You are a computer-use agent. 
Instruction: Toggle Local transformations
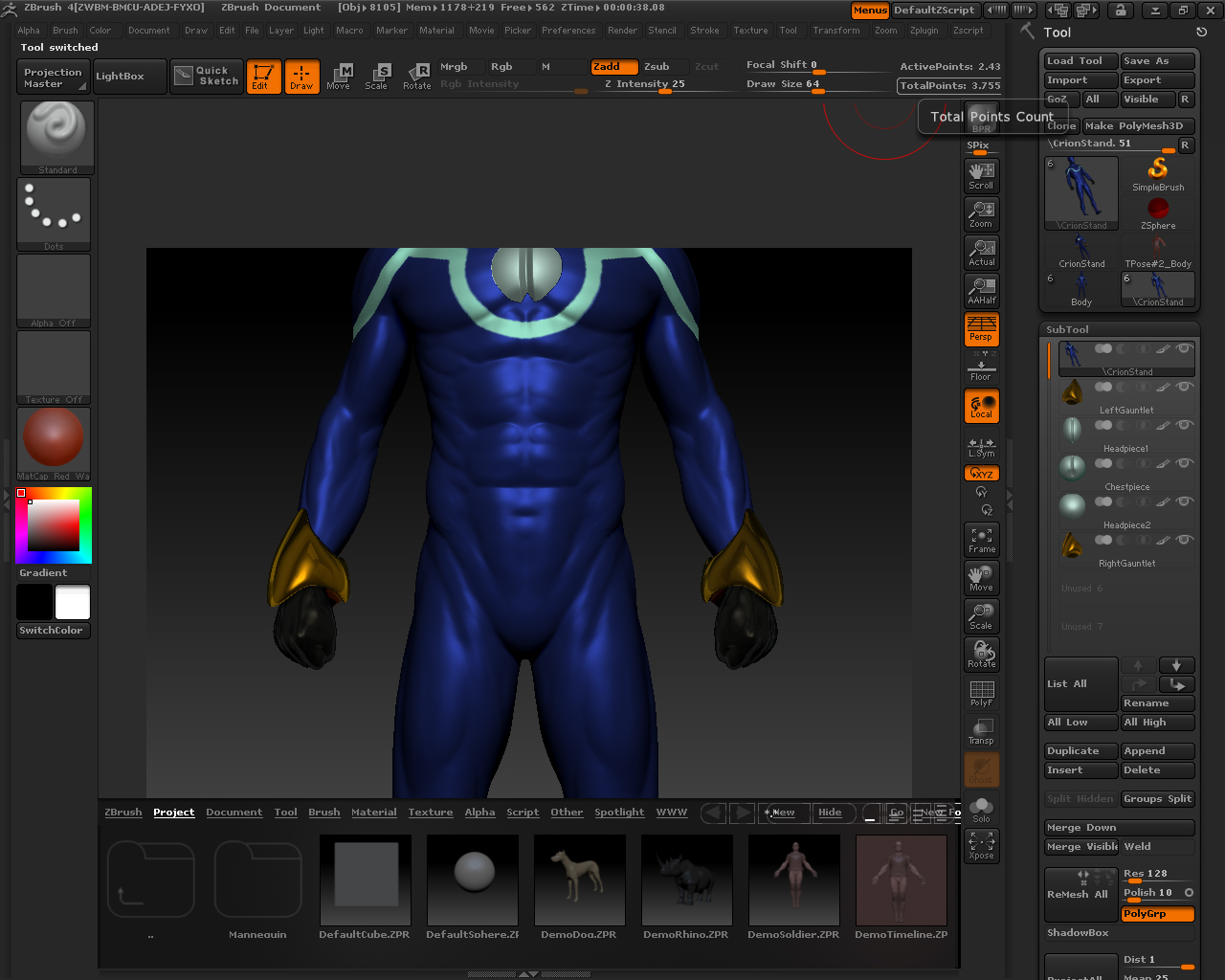pos(982,406)
